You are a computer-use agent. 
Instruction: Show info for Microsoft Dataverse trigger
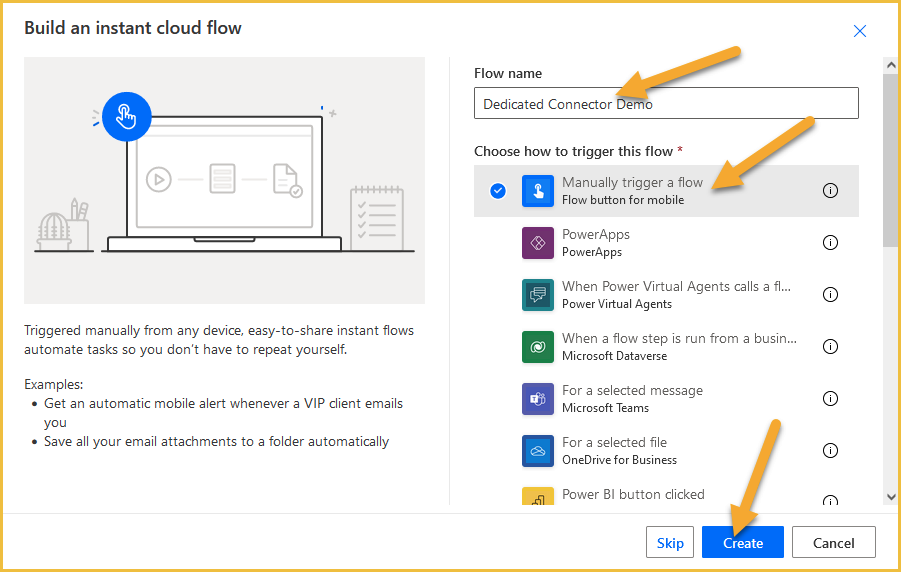tap(830, 346)
